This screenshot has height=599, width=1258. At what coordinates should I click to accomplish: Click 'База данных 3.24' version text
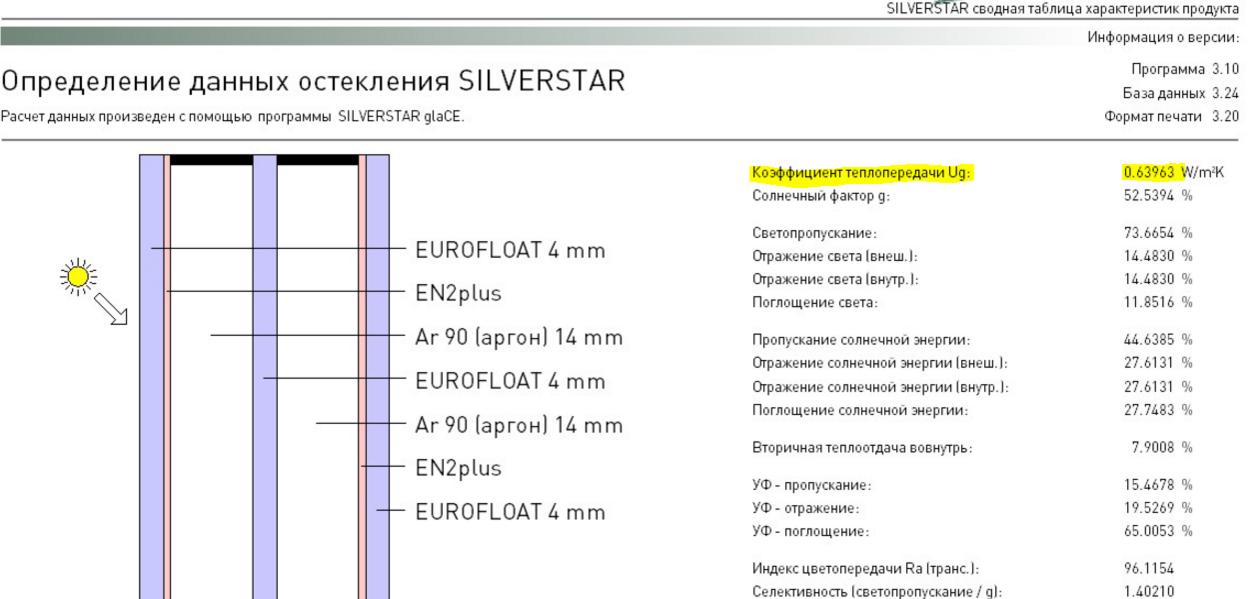[1181, 93]
